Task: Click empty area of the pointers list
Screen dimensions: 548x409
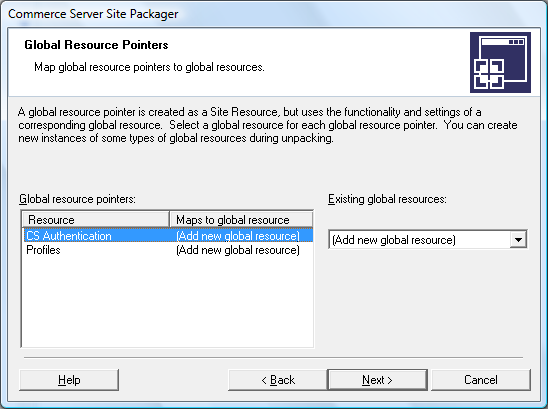Action: pyautogui.click(x=168, y=301)
